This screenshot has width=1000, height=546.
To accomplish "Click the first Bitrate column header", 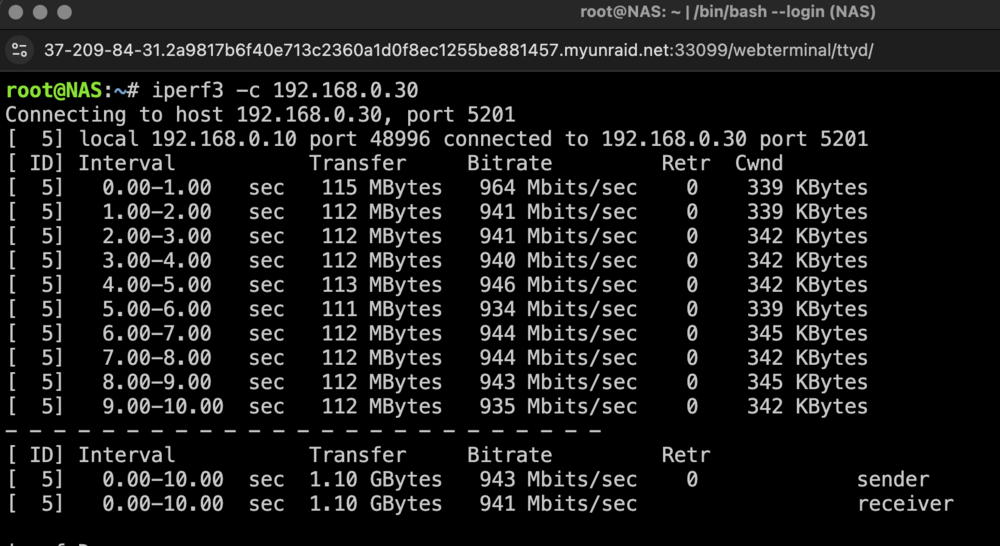I will [509, 163].
